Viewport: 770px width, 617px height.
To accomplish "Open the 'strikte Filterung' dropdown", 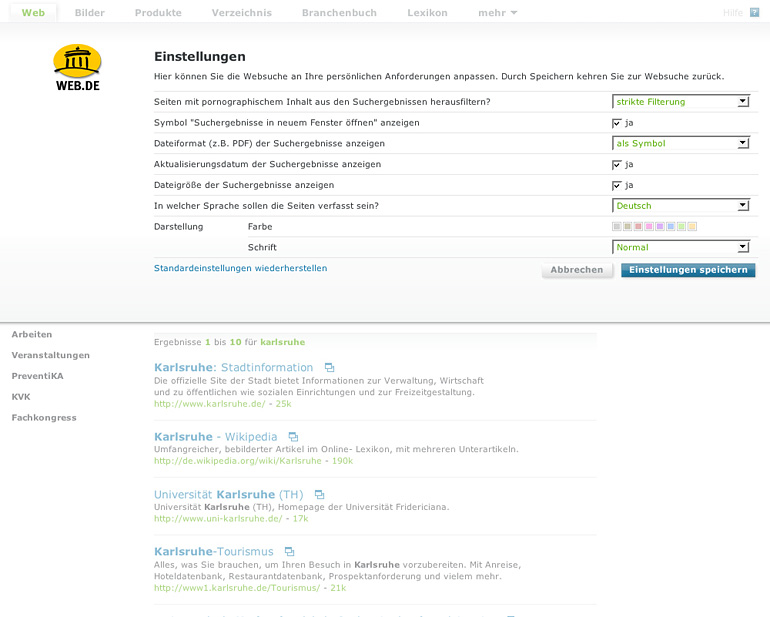I will pyautogui.click(x=681, y=102).
